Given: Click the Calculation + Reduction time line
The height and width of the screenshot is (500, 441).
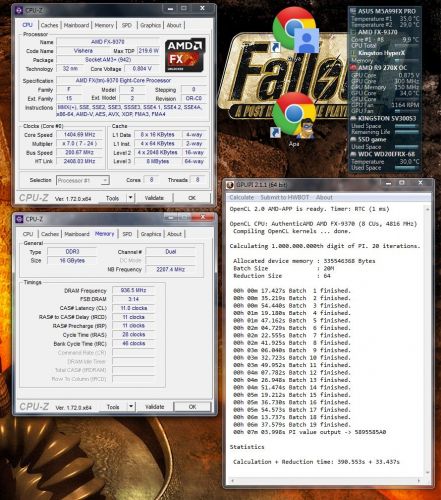Looking at the screenshot, I should [x=316, y=462].
